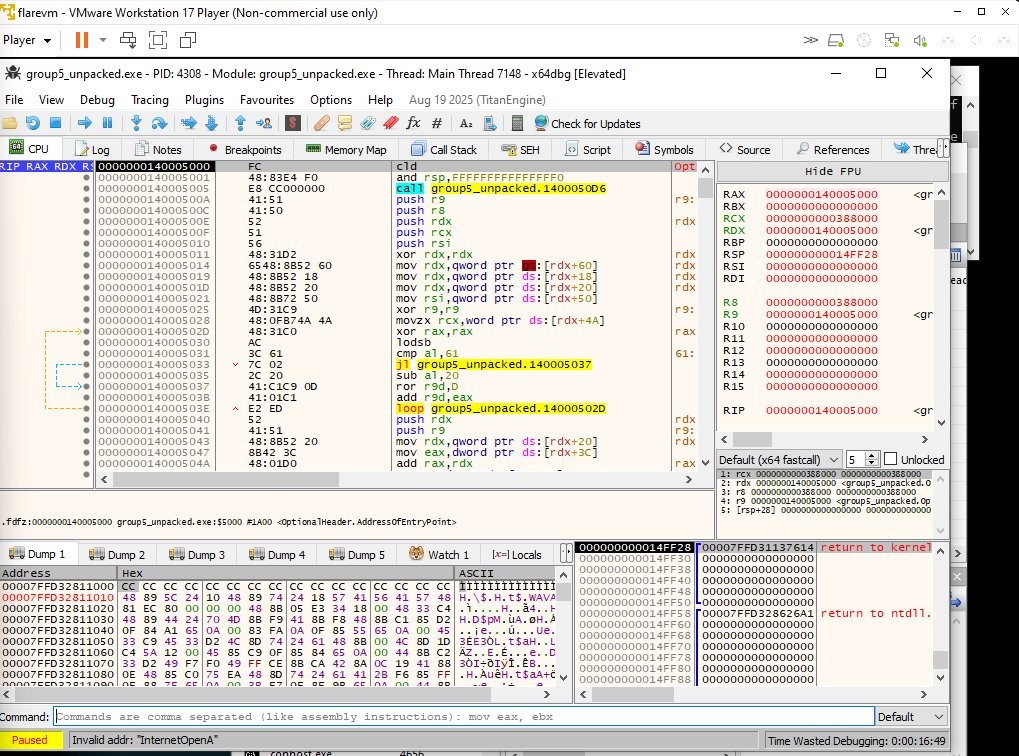The image size is (1019, 756).
Task: Click into the Command input field
Action: click(x=460, y=716)
